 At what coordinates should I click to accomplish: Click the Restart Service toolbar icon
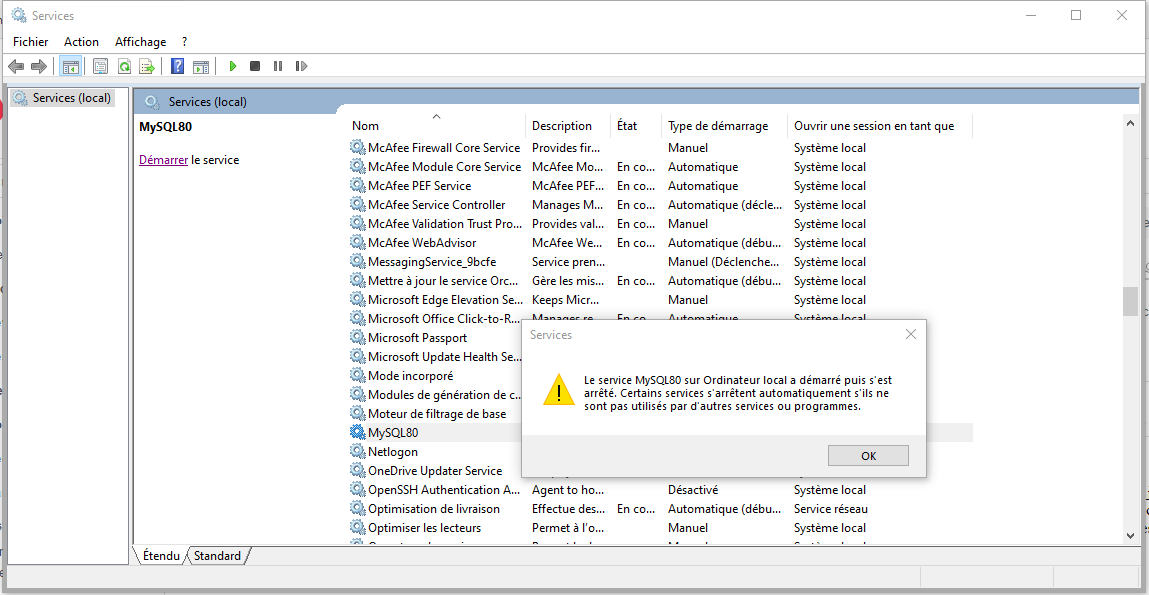pos(301,66)
